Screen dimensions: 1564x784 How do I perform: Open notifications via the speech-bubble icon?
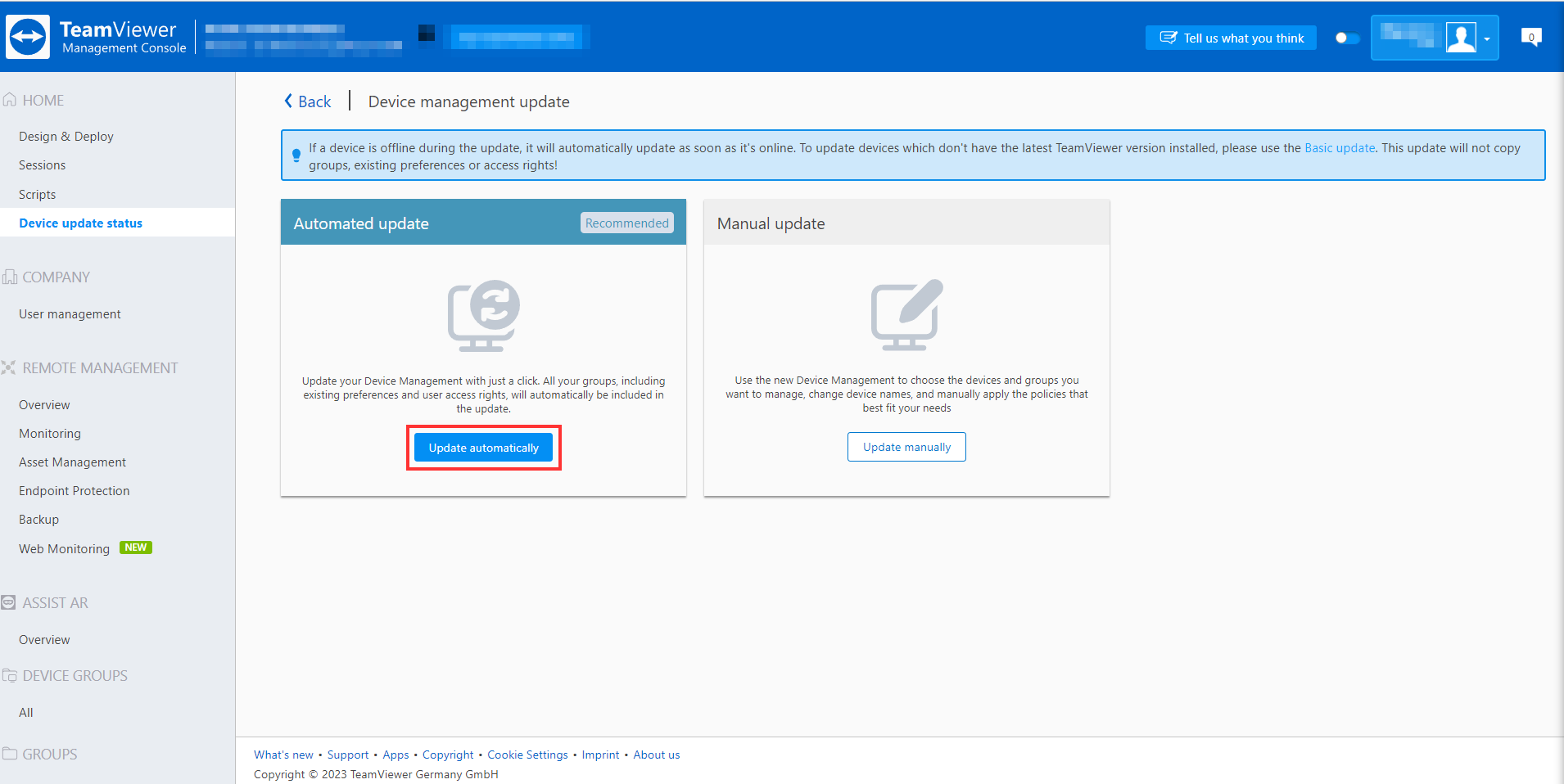(1530, 36)
